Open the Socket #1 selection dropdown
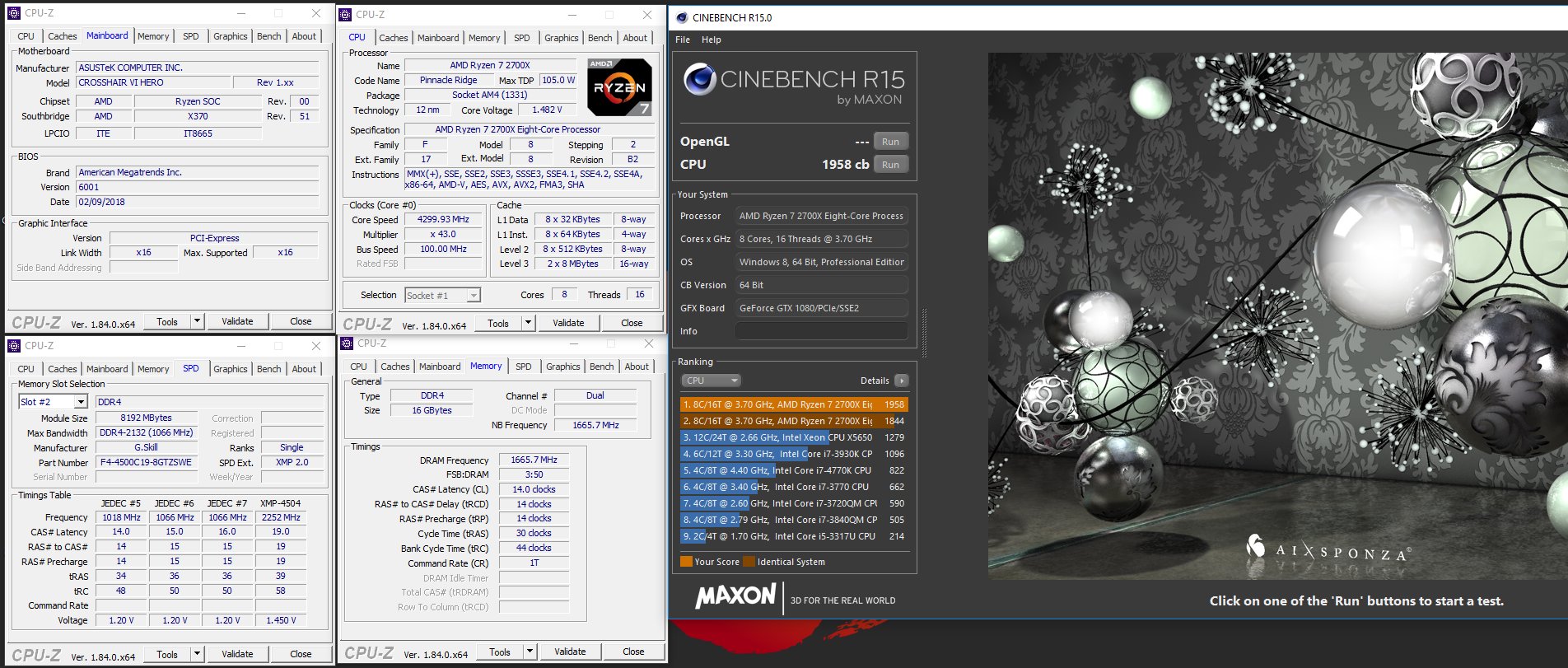This screenshot has height=668, width=1568. [x=474, y=296]
